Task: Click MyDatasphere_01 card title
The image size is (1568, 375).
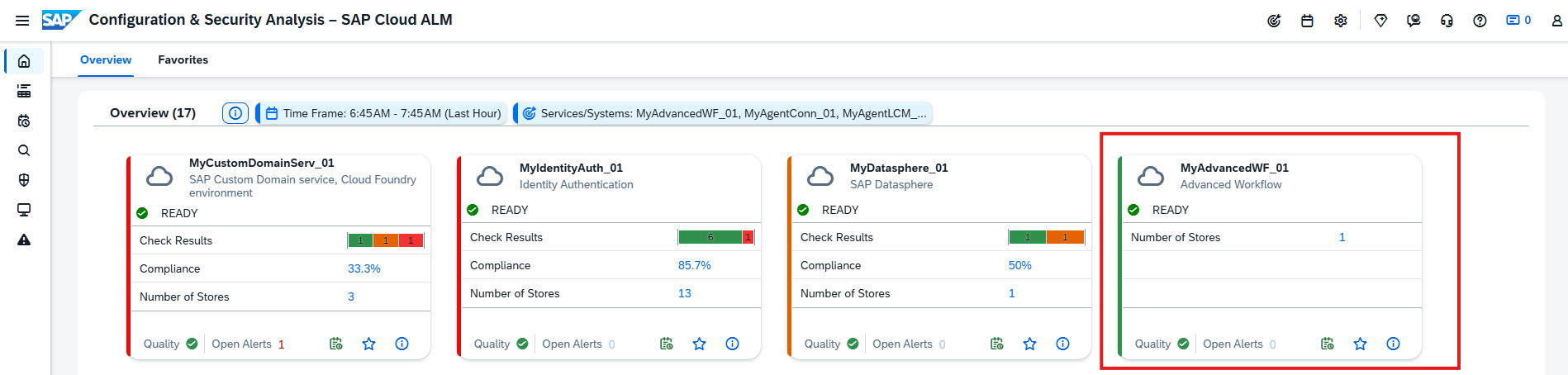Action: pyautogui.click(x=899, y=168)
